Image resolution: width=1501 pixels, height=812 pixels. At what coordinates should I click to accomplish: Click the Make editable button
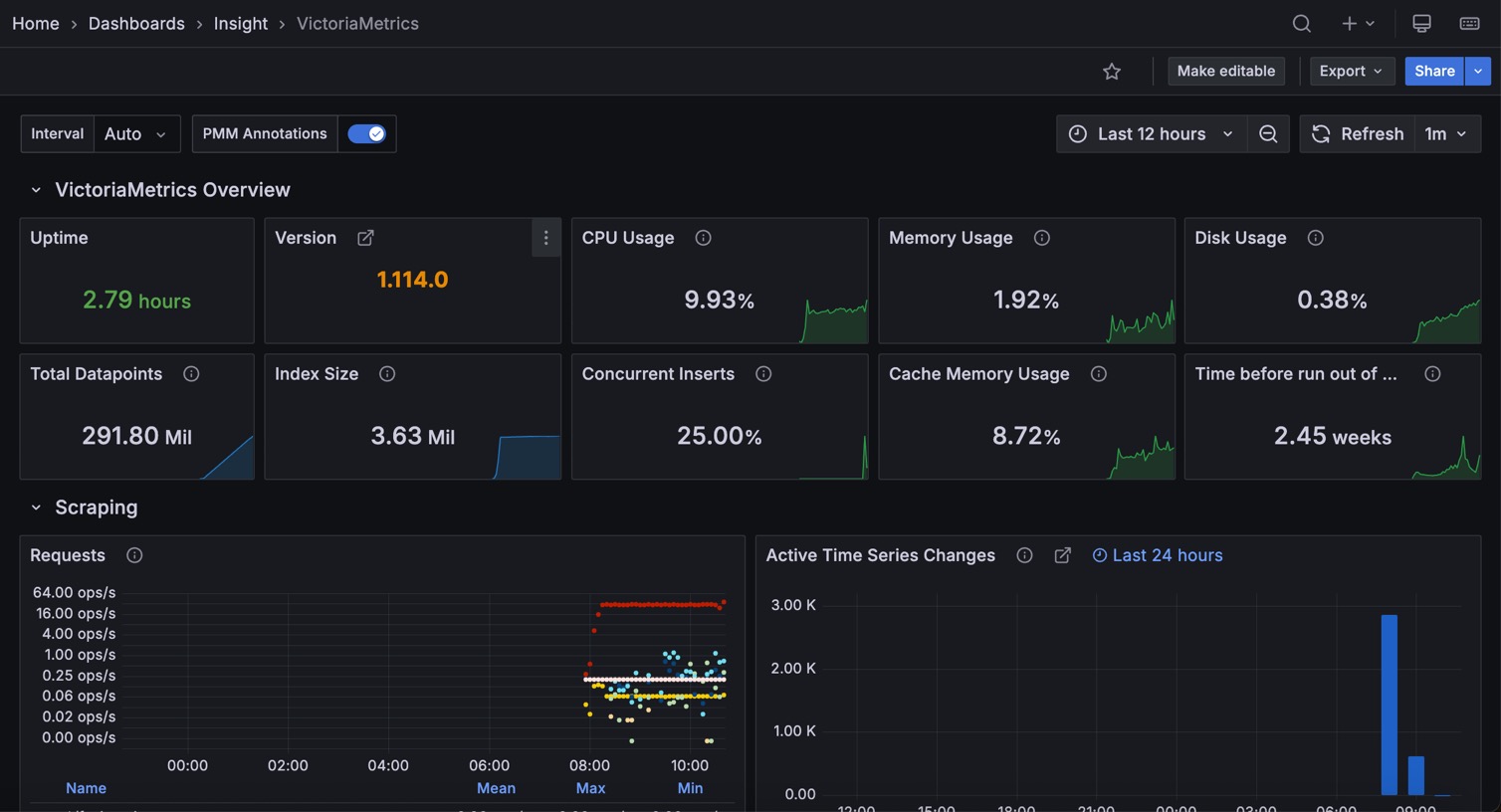1225,71
